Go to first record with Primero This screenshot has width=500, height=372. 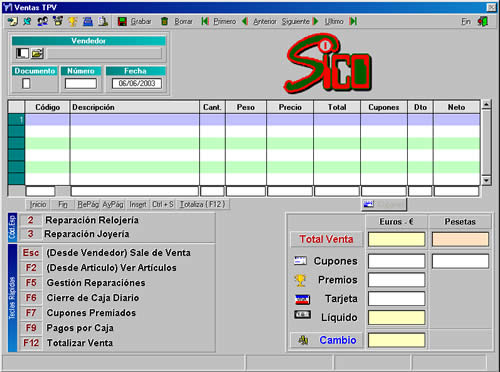219,21
